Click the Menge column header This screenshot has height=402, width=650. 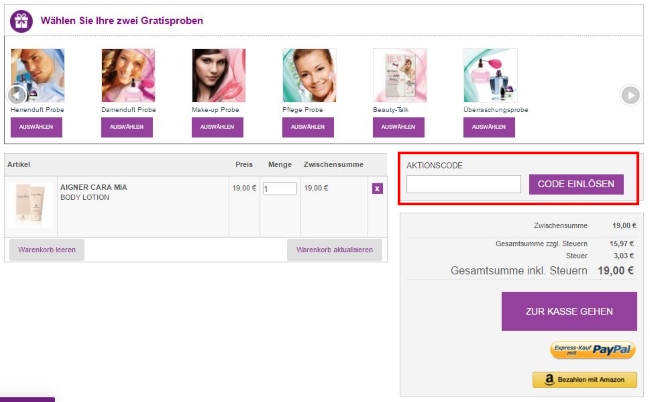coord(280,165)
